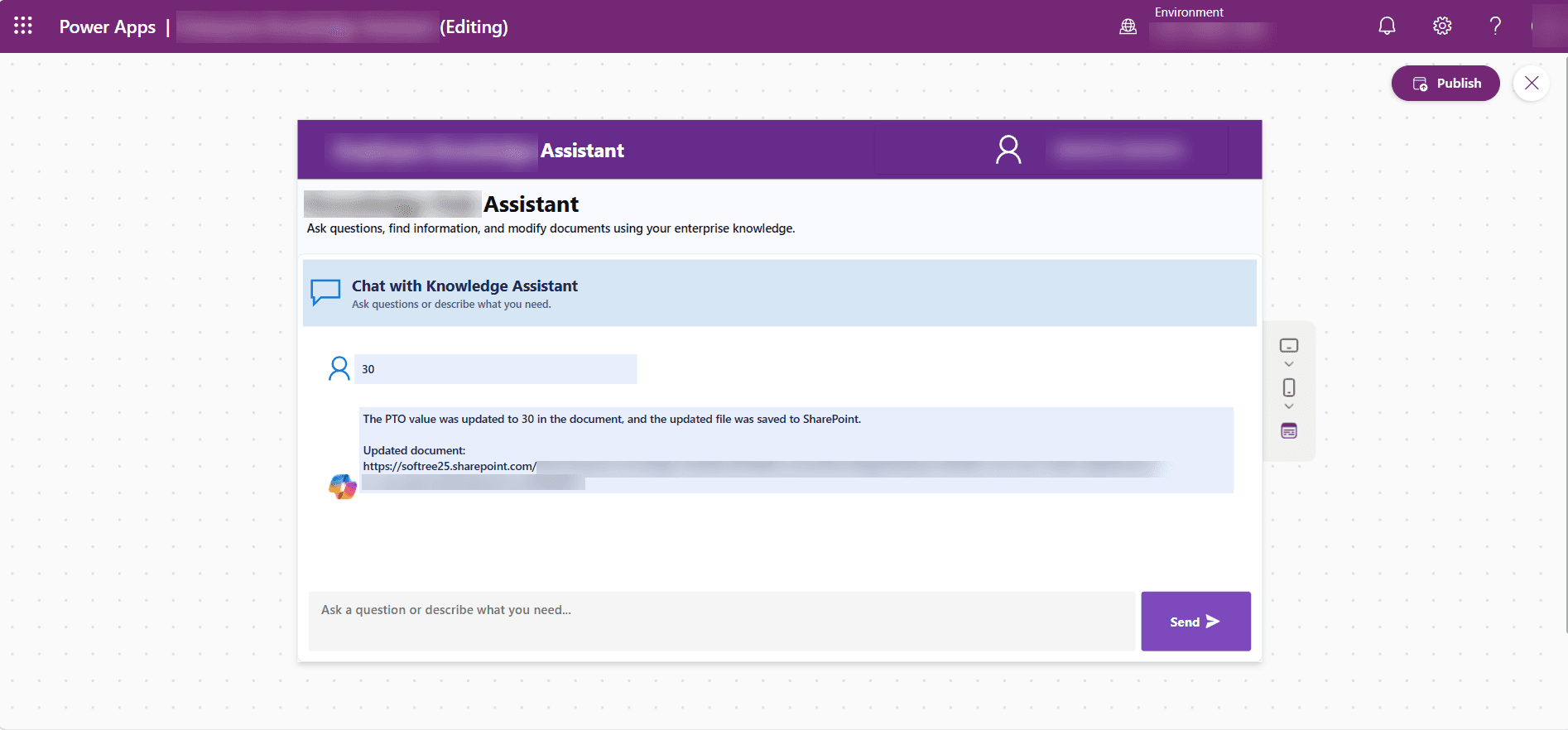Viewport: 1568px width, 730px height.
Task: Click the 'Ask questions, find information' description
Action: point(551,228)
